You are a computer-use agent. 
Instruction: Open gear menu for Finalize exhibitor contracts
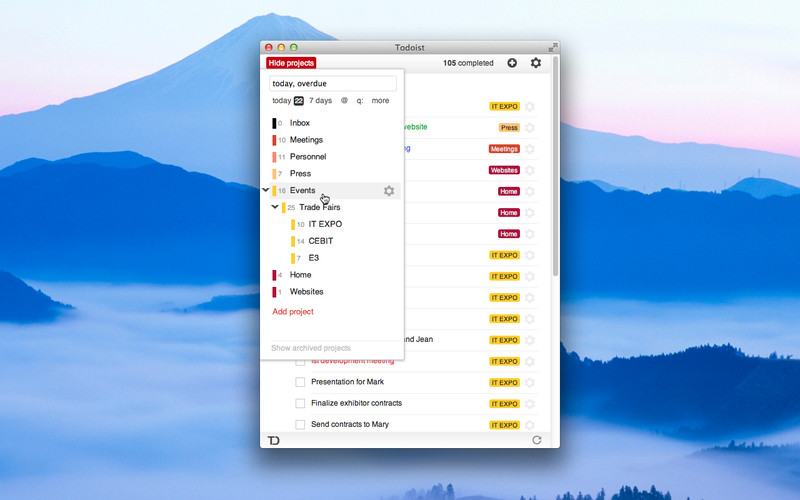coord(530,404)
